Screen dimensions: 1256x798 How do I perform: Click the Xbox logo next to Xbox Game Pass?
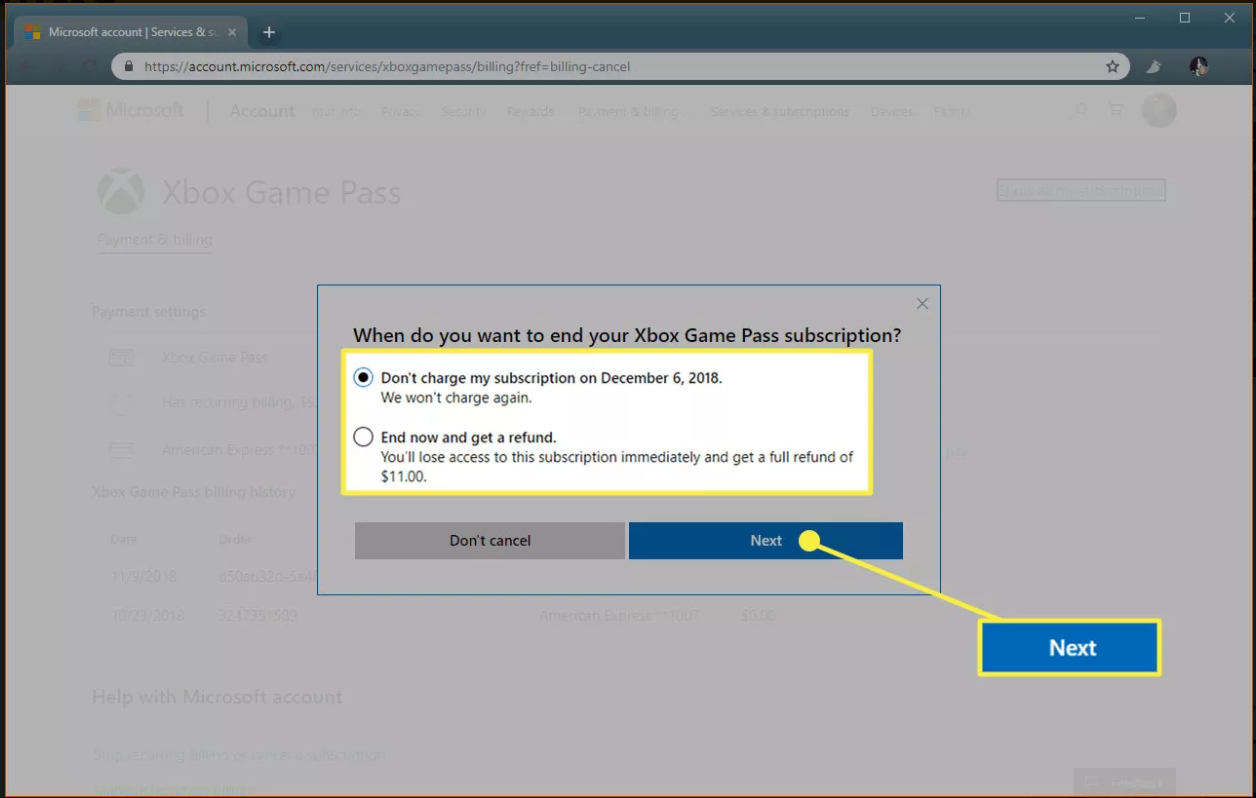pyautogui.click(x=119, y=192)
